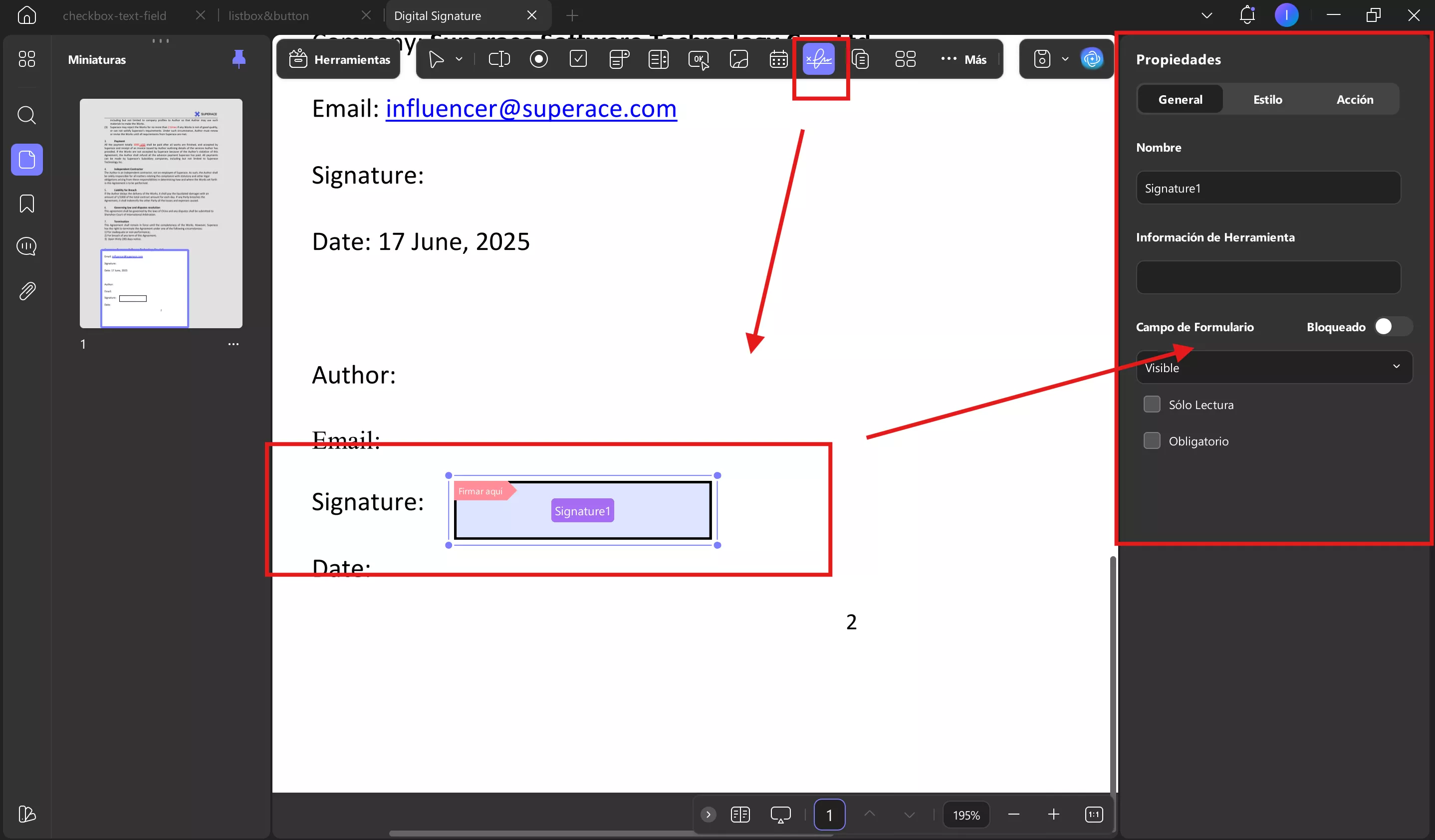
Task: Close the listbox&button tab
Action: pyautogui.click(x=366, y=15)
